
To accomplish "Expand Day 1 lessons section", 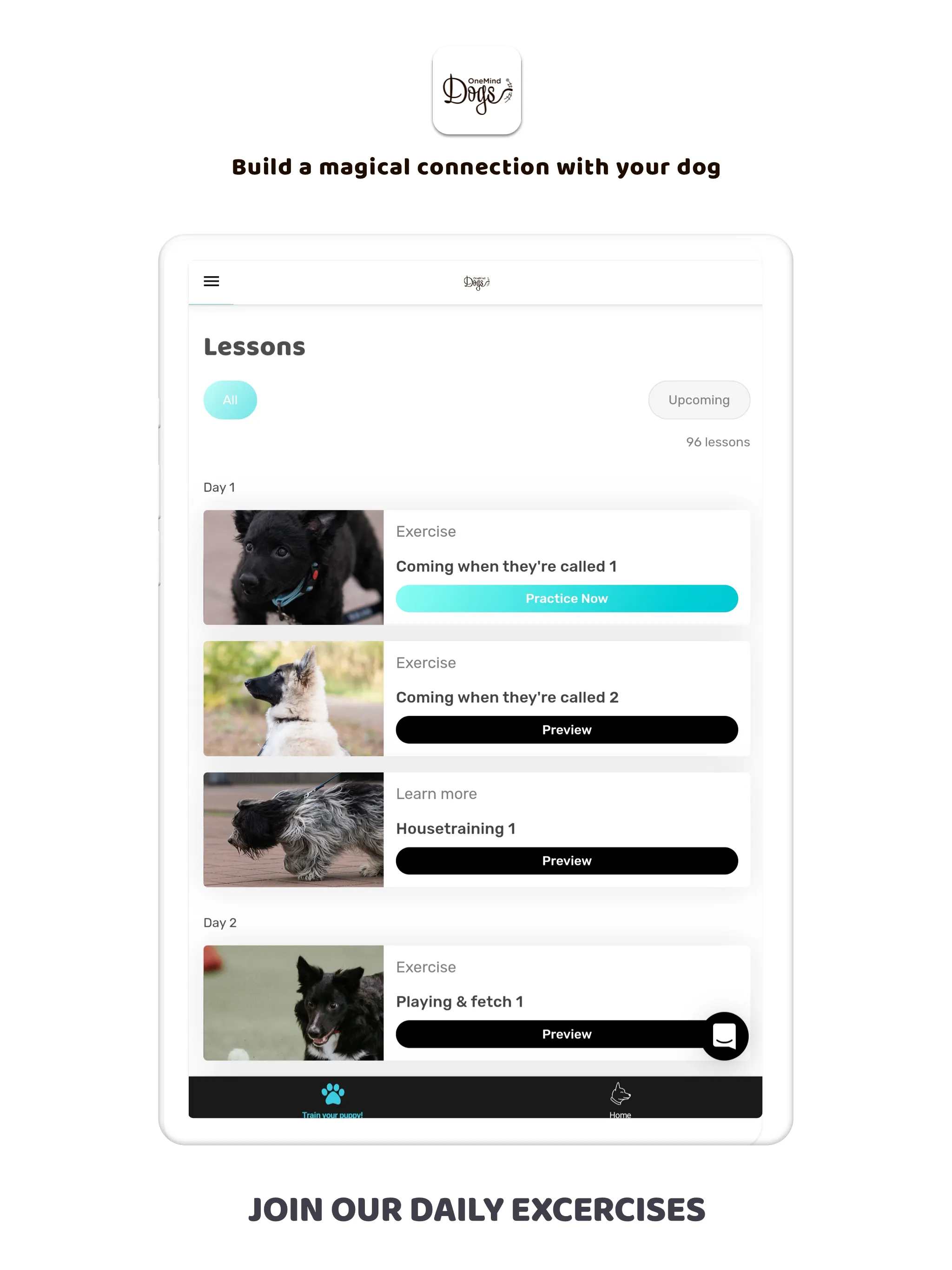I will 219,487.
